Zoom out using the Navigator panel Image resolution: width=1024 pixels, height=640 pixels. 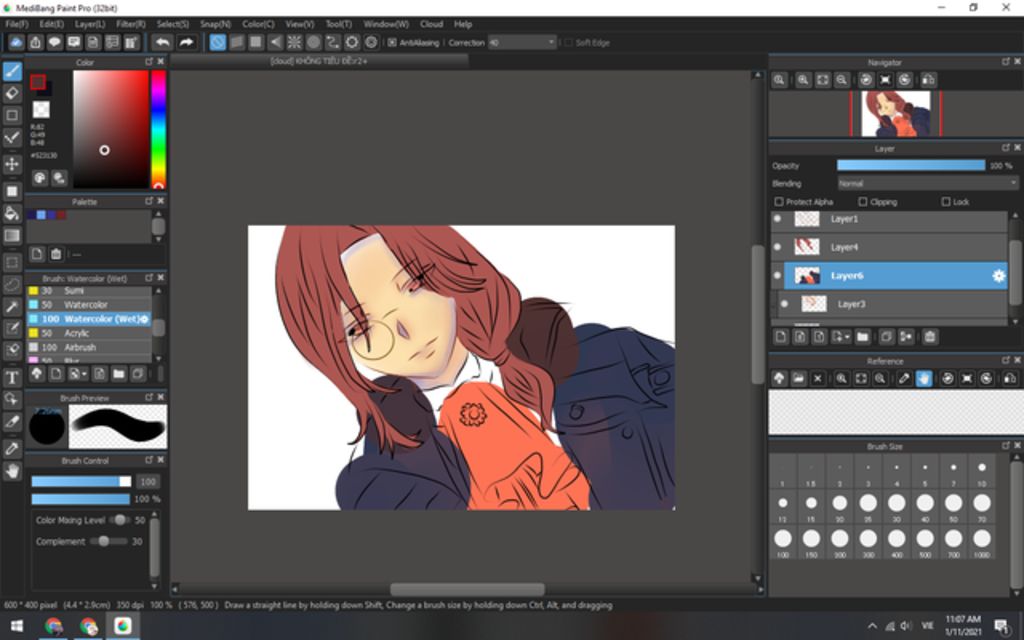pyautogui.click(x=842, y=80)
